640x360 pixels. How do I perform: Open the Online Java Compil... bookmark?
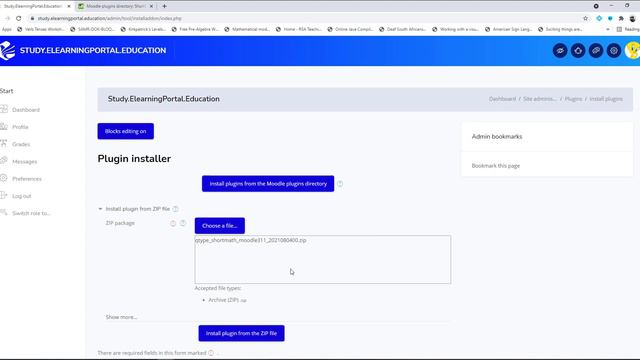coord(350,29)
